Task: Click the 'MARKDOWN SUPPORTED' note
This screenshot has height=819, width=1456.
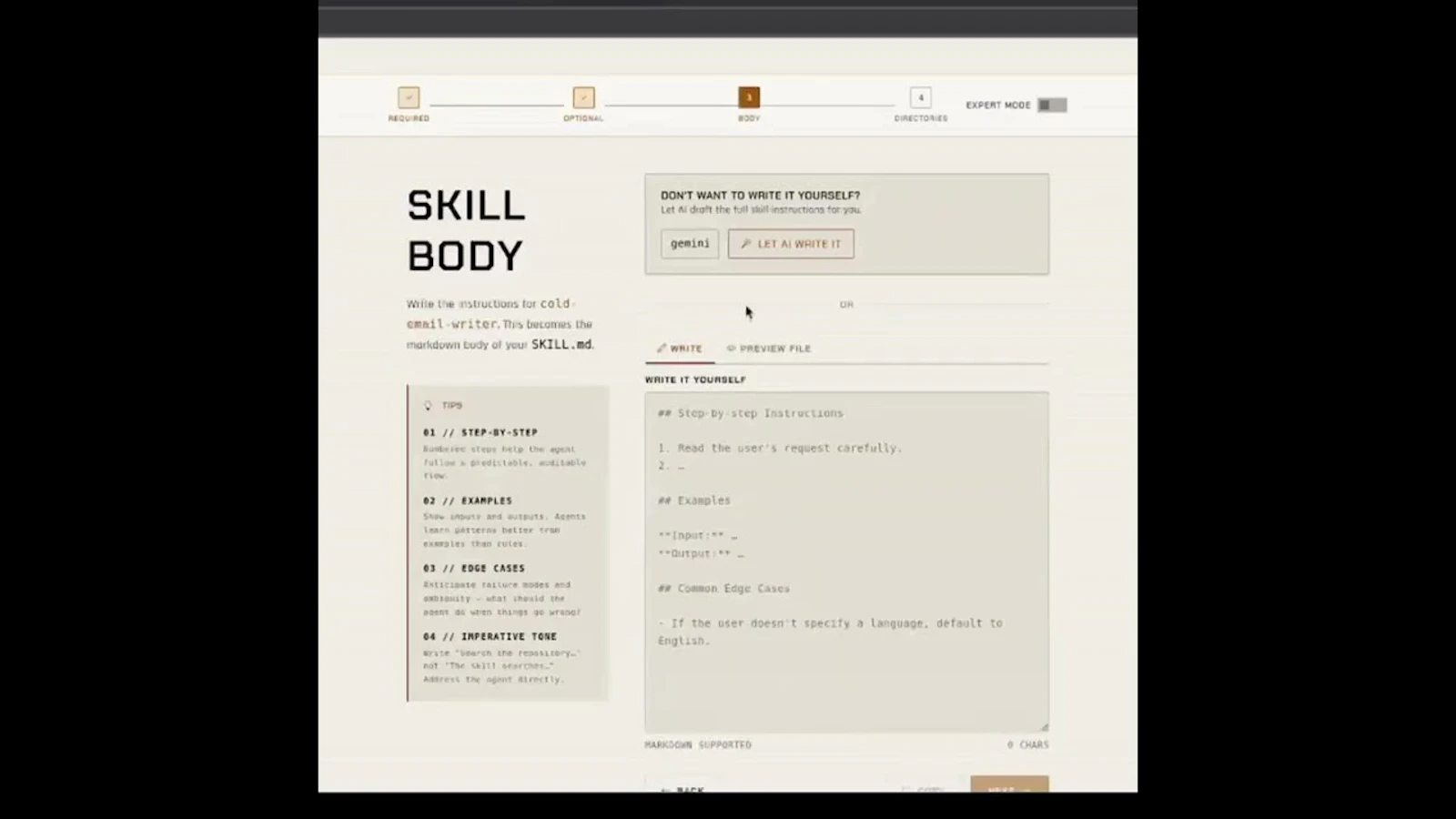Action: [x=698, y=745]
